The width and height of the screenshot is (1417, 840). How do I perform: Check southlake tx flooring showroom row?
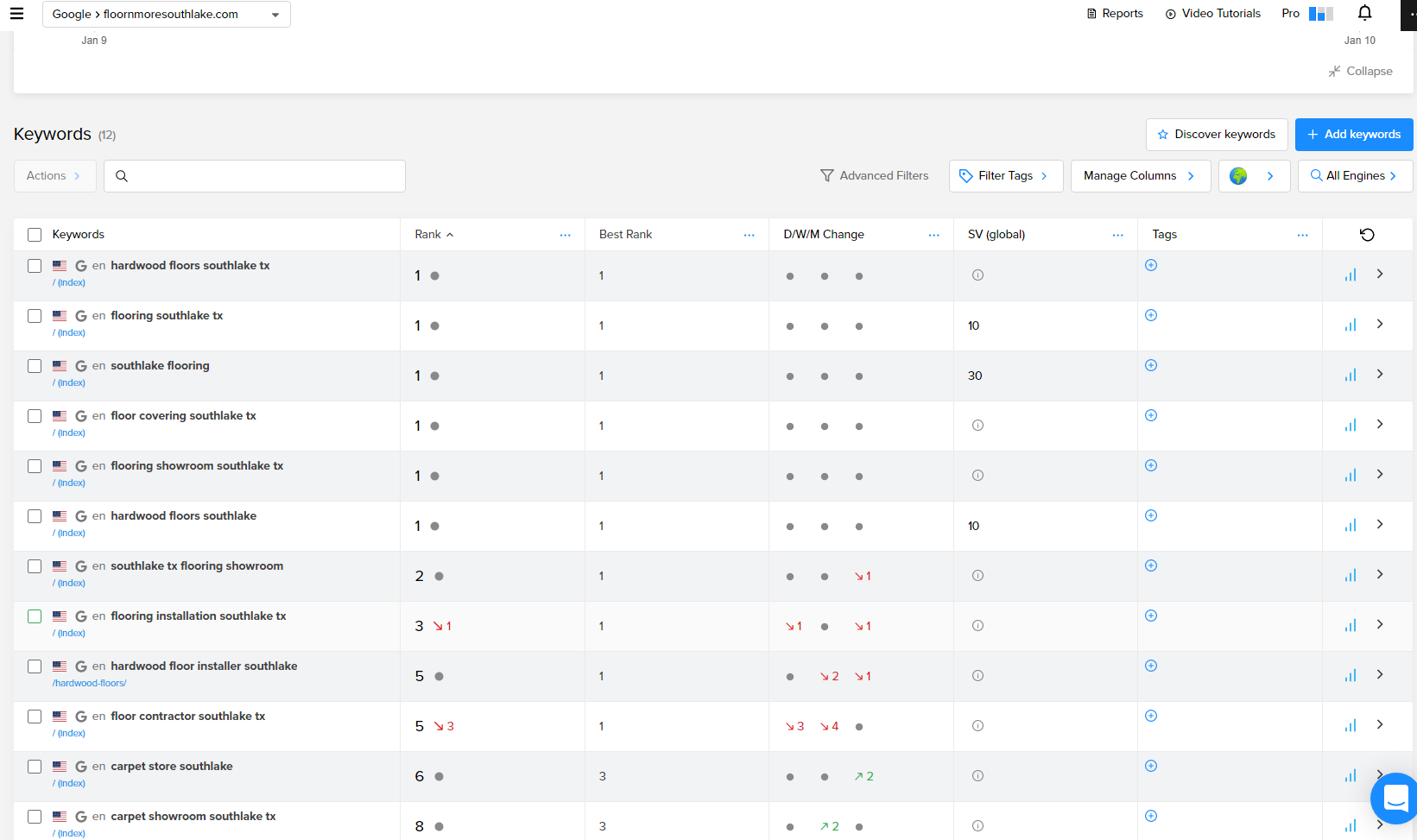click(35, 566)
